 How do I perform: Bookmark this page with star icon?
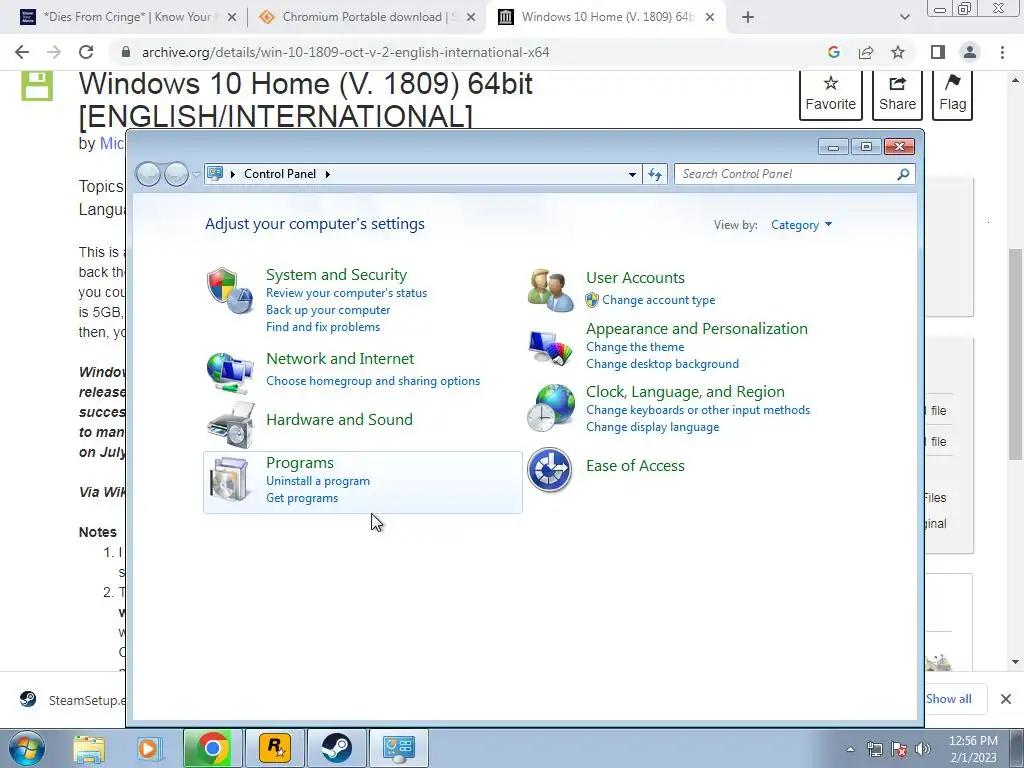point(898,52)
